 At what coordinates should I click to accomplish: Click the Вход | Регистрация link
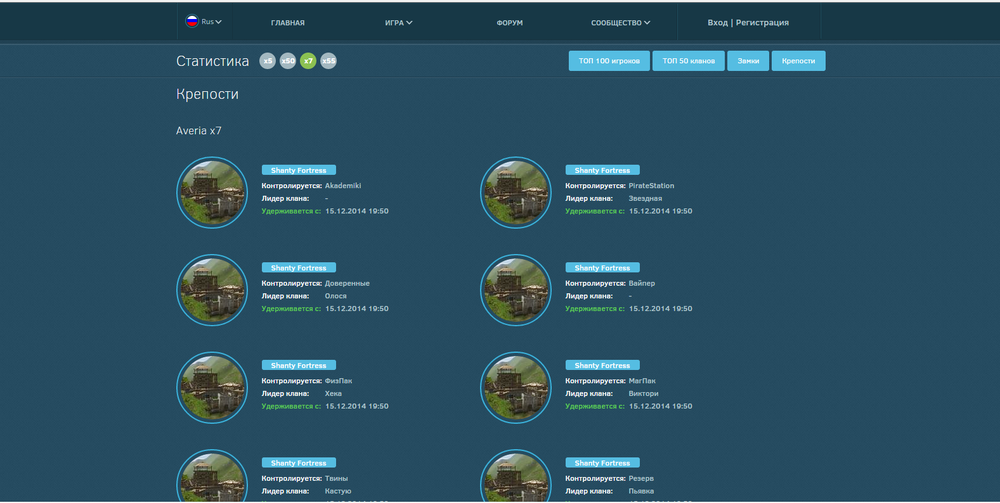pyautogui.click(x=748, y=22)
